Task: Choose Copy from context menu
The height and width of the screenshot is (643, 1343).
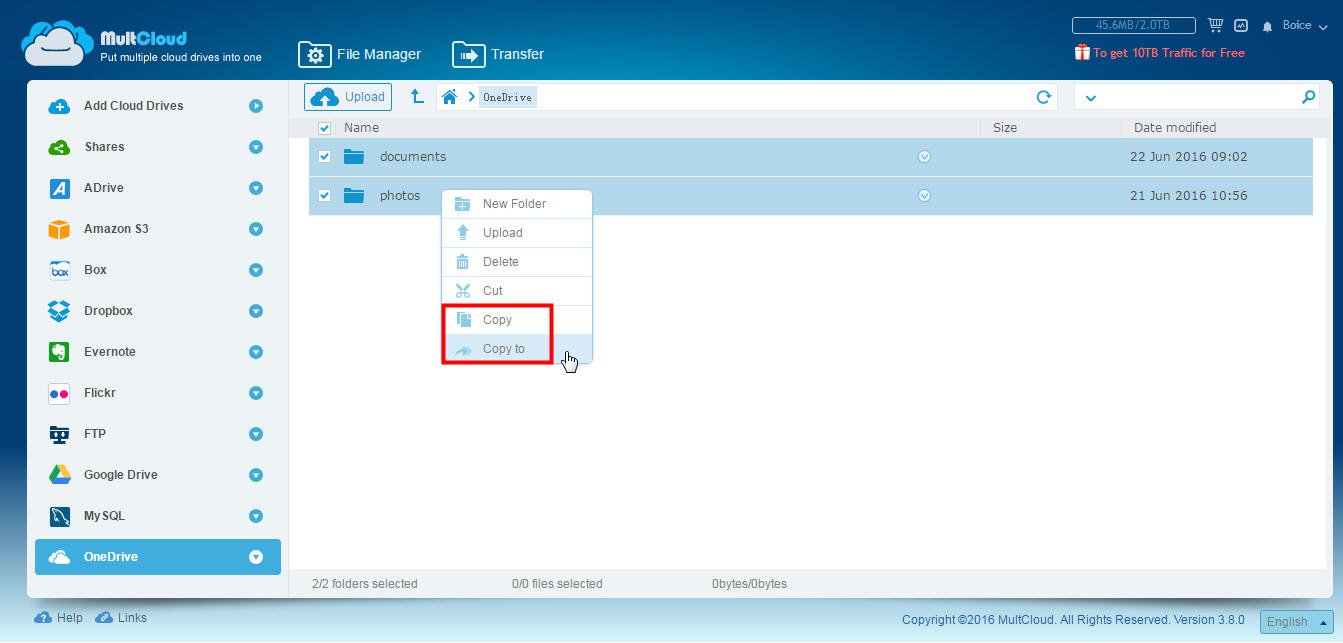Action: click(x=517, y=320)
